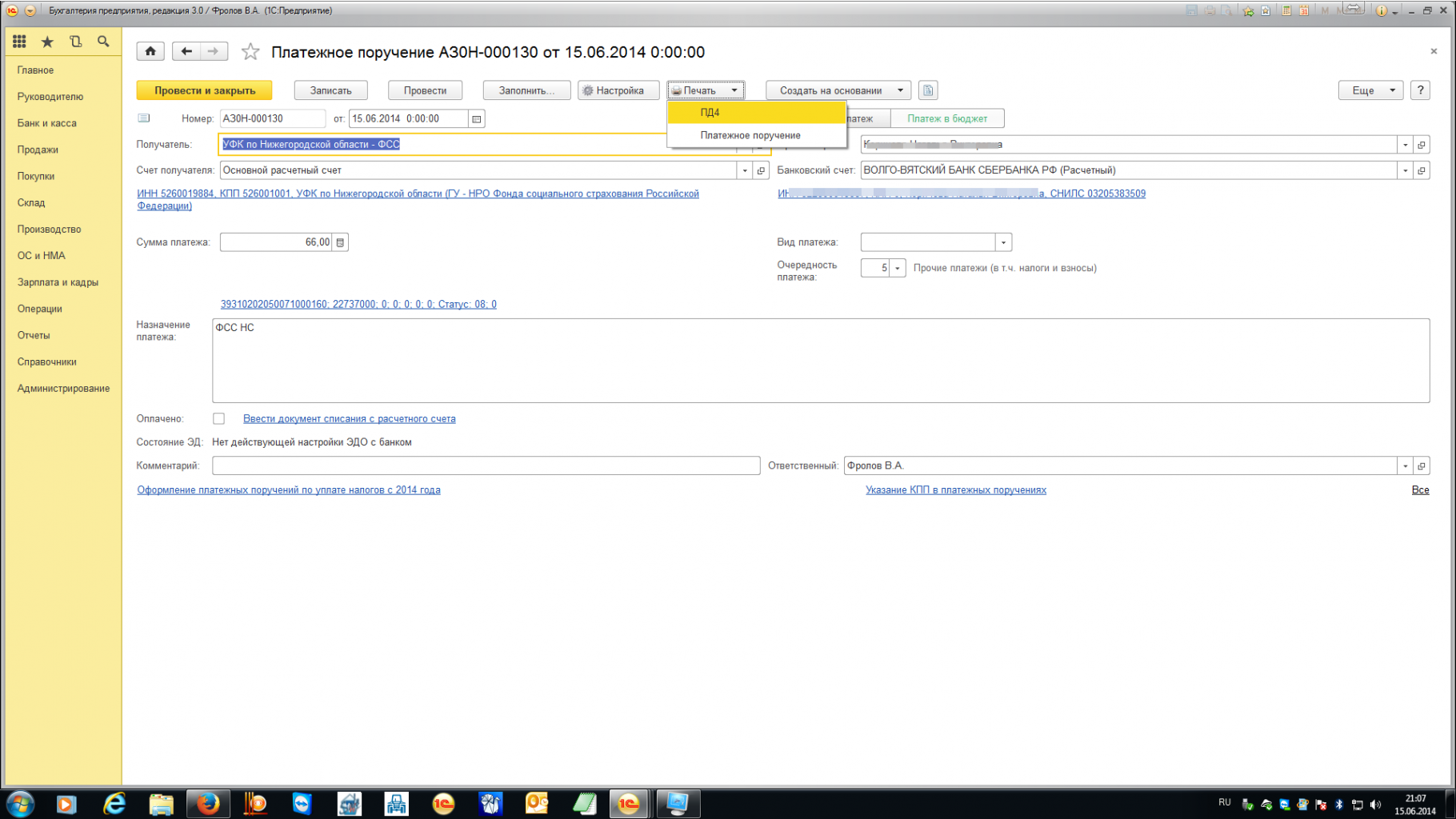The image size is (1456, 819).
Task: Open the info icon in the title bar
Action: tap(1382, 10)
